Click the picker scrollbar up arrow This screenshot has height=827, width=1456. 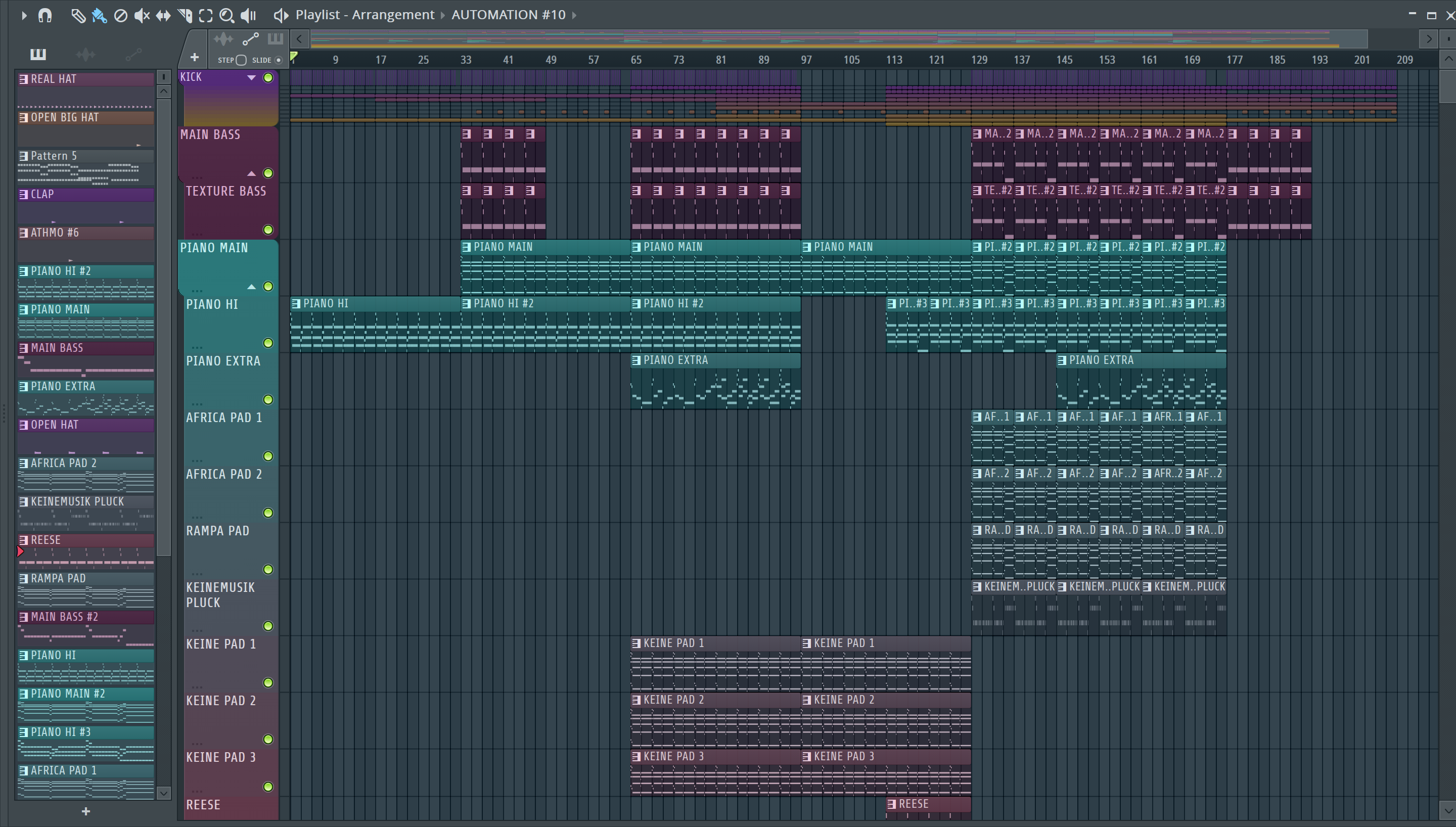(163, 91)
